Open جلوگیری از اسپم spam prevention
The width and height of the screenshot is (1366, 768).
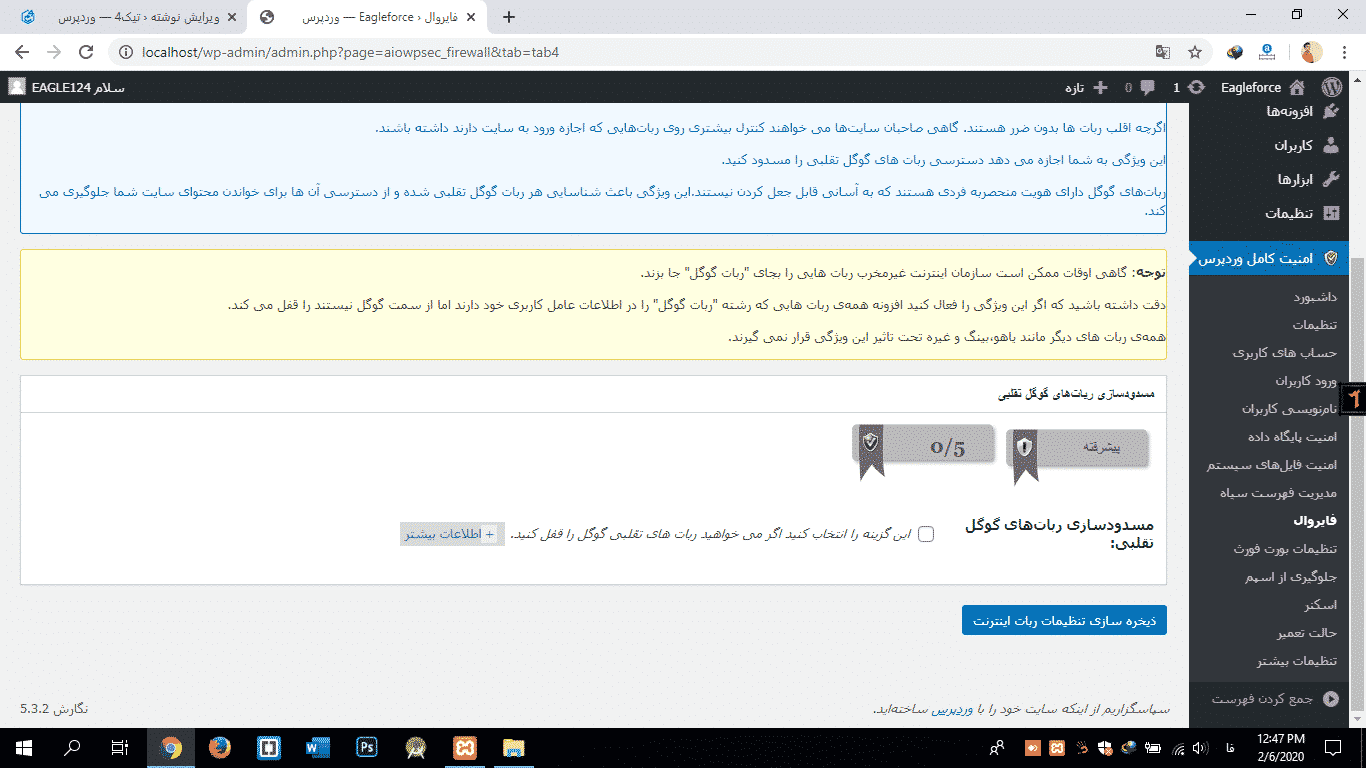[1290, 577]
